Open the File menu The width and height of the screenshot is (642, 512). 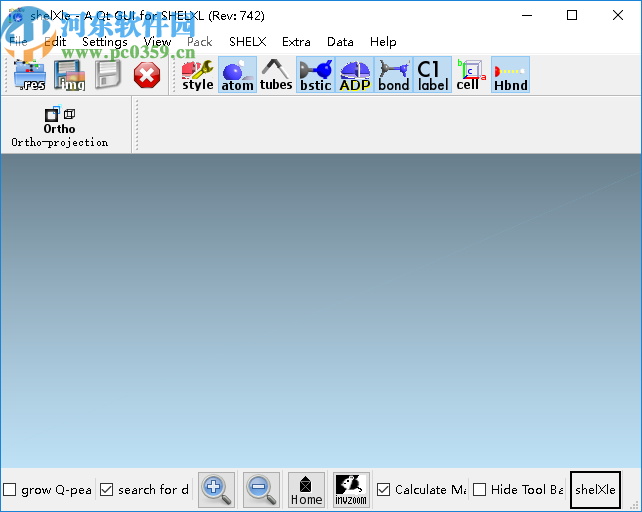click(18, 42)
